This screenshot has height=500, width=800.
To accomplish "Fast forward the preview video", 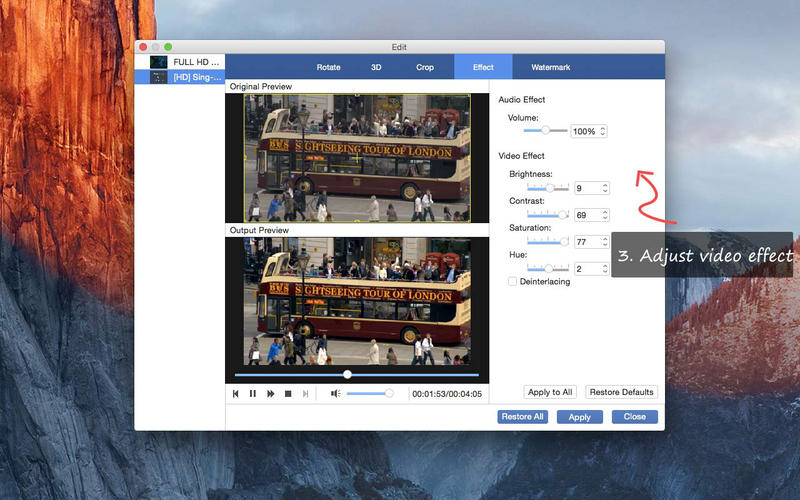I will coord(270,393).
